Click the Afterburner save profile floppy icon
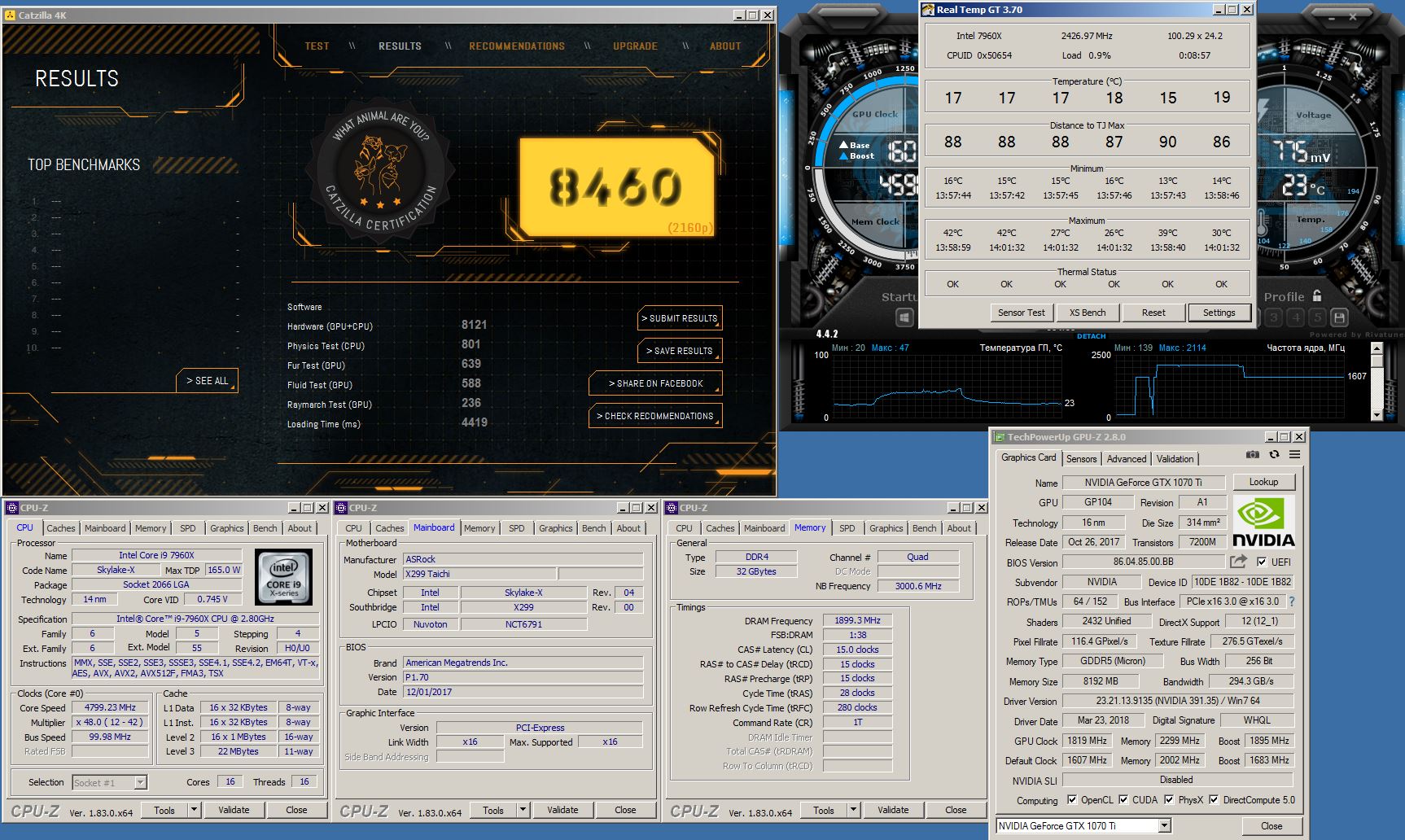 (1339, 317)
